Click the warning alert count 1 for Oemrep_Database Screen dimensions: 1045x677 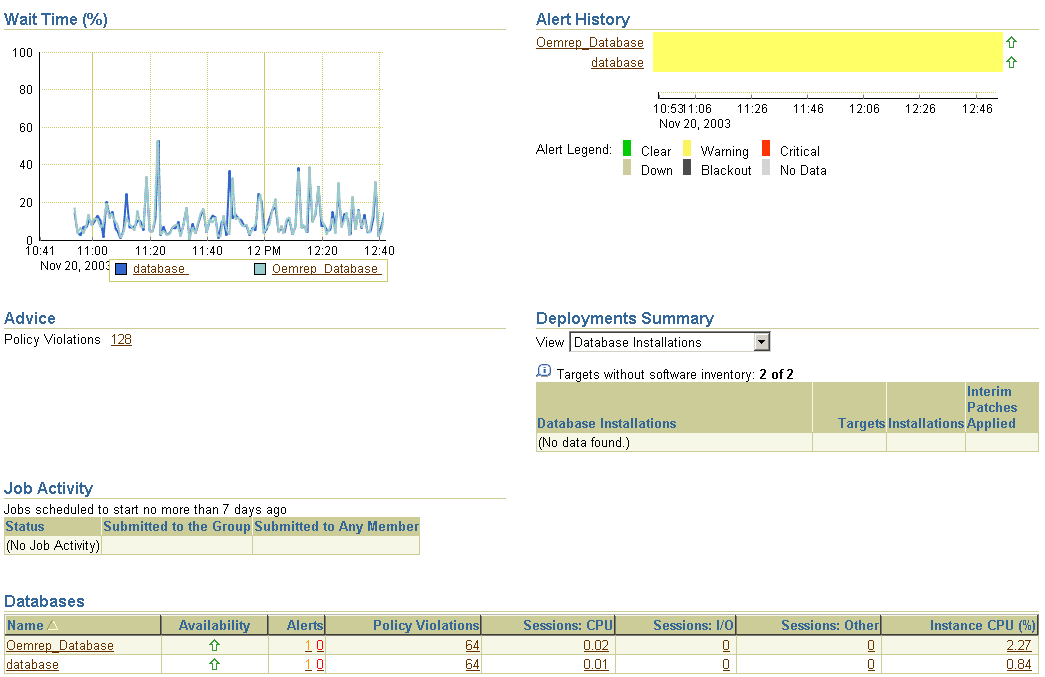[x=308, y=646]
